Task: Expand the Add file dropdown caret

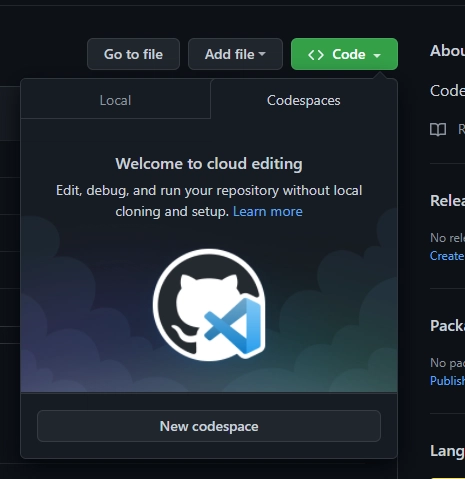Action: coord(262,54)
